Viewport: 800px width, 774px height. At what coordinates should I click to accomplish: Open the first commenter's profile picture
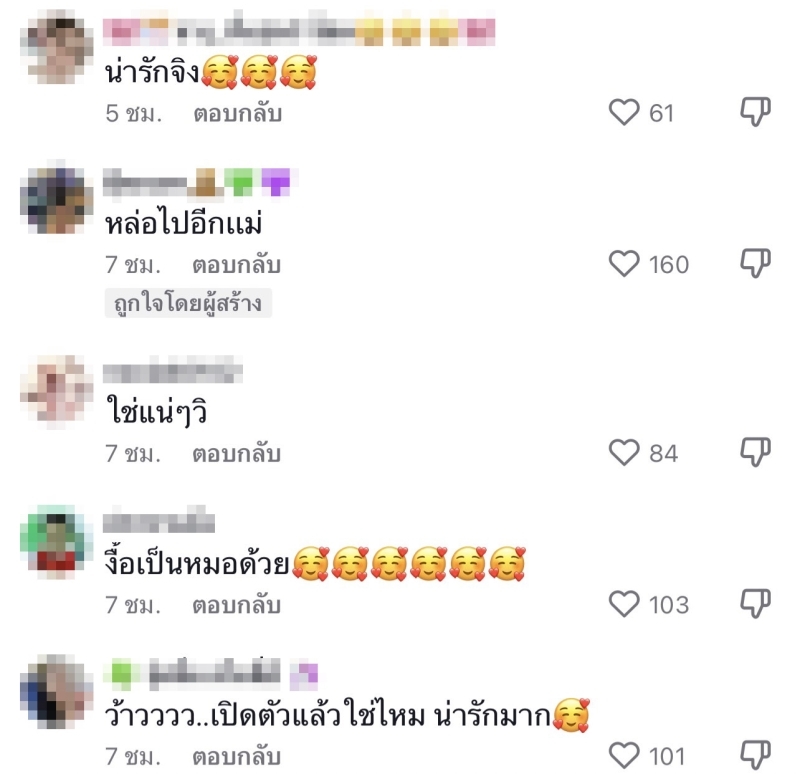57,48
